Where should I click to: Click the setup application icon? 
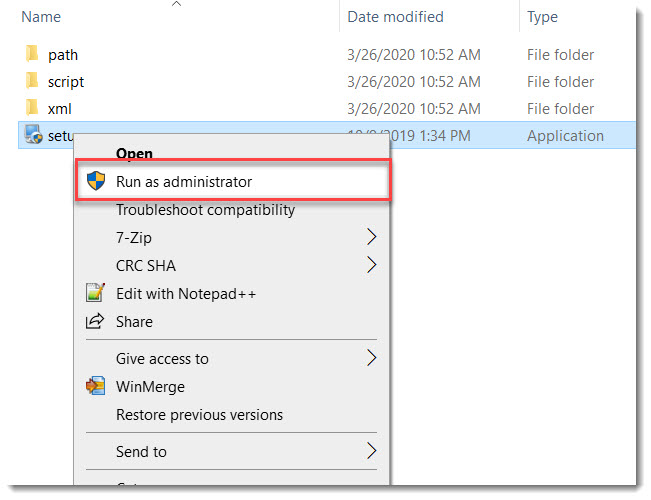[32, 135]
